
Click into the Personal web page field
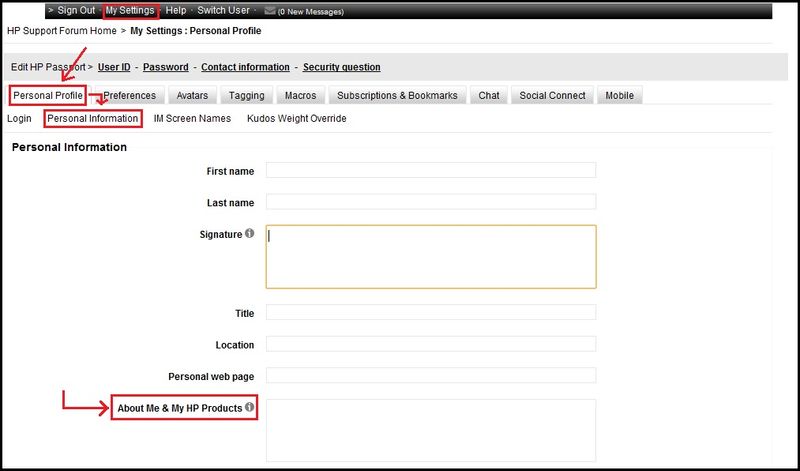[x=431, y=375]
